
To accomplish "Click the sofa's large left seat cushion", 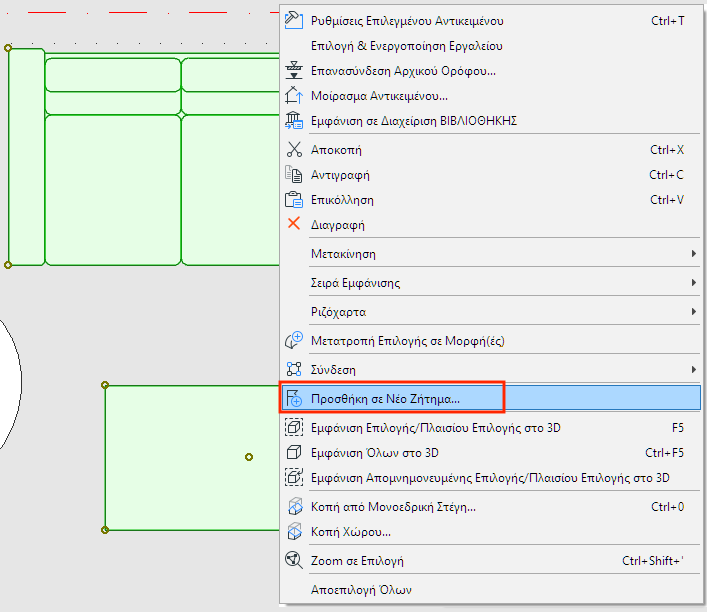I will 113,190.
